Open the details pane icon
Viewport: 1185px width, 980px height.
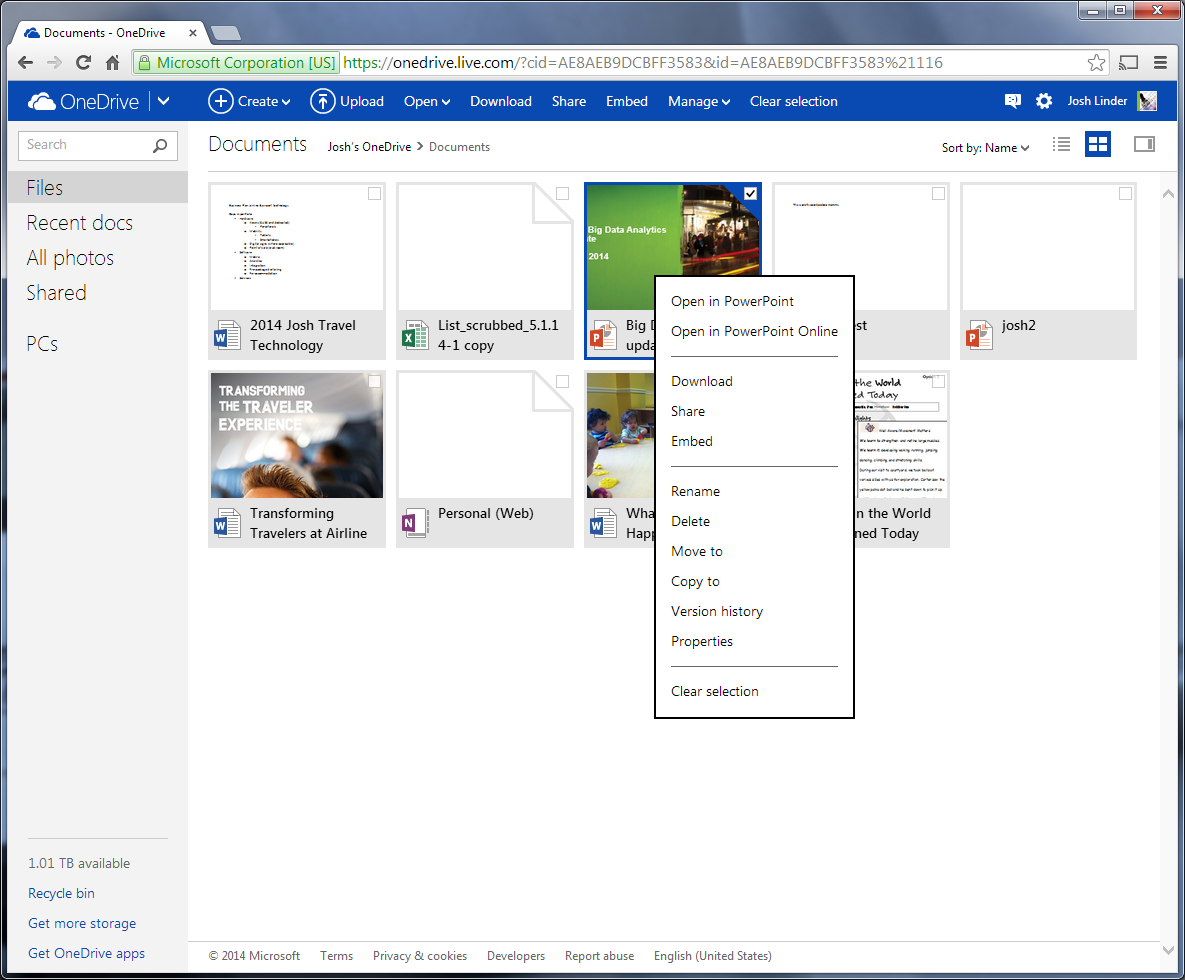(1143, 144)
